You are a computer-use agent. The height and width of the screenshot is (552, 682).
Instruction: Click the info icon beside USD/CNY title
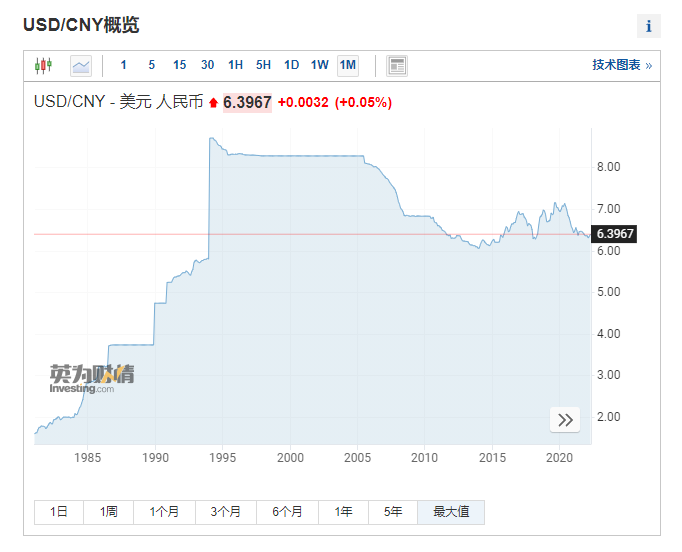pos(648,26)
